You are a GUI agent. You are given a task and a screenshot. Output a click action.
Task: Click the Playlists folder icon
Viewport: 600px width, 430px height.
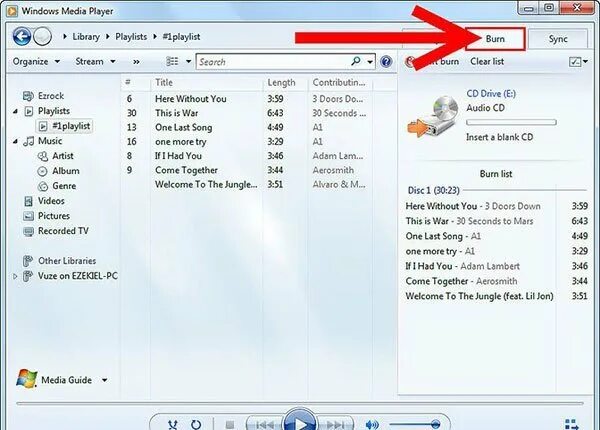click(x=29, y=111)
